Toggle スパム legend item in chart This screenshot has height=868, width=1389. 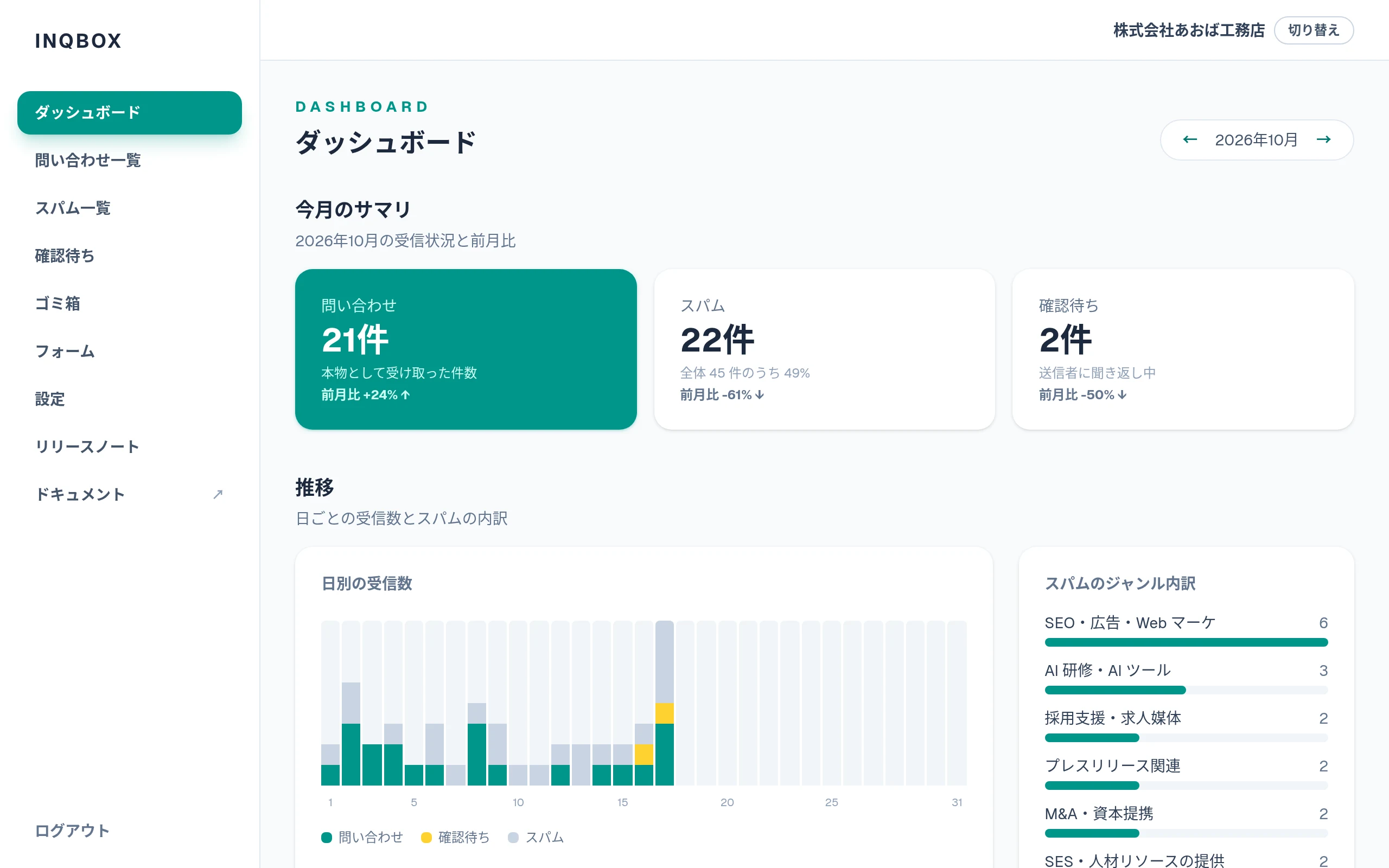click(536, 837)
